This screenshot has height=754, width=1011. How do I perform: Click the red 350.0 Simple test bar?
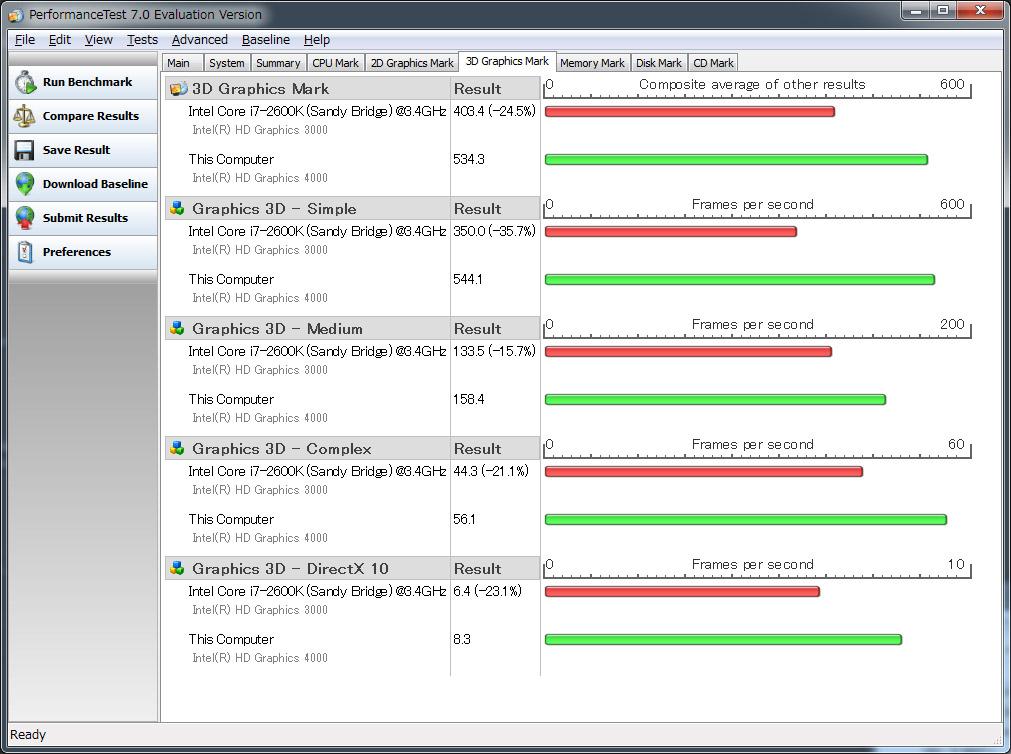coord(671,232)
